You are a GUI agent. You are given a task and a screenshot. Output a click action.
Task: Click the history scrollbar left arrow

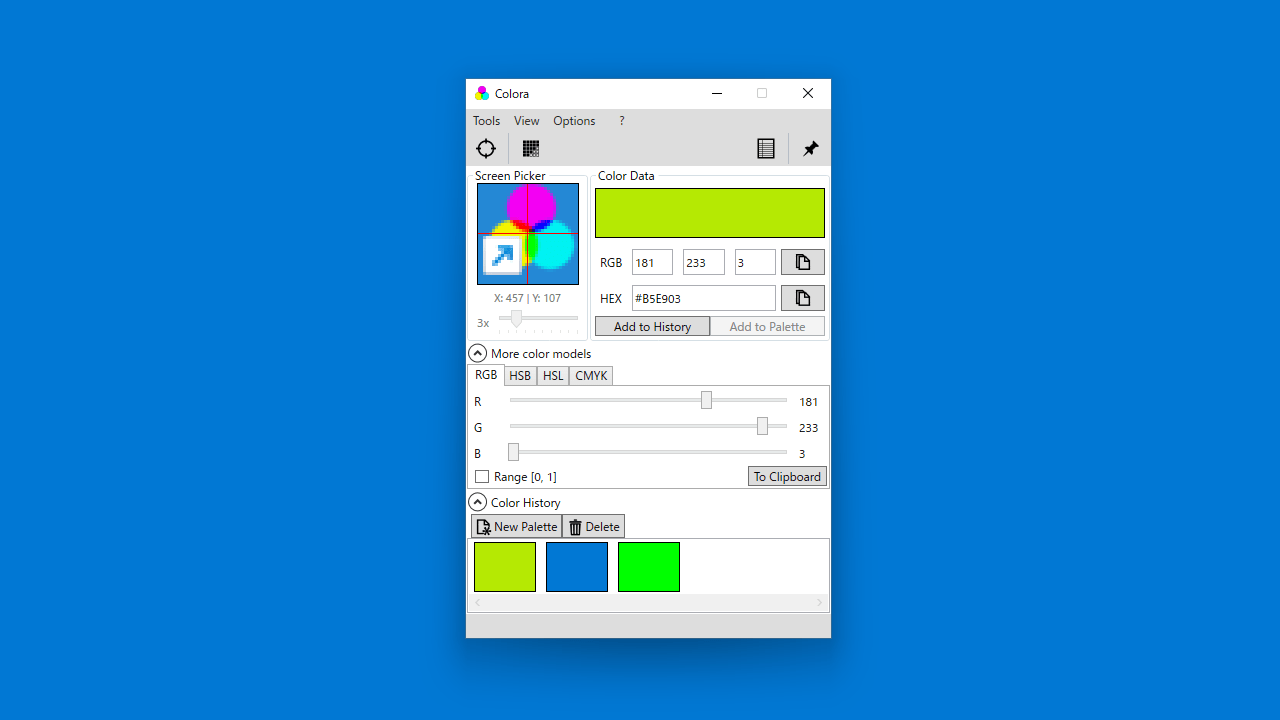point(478,603)
